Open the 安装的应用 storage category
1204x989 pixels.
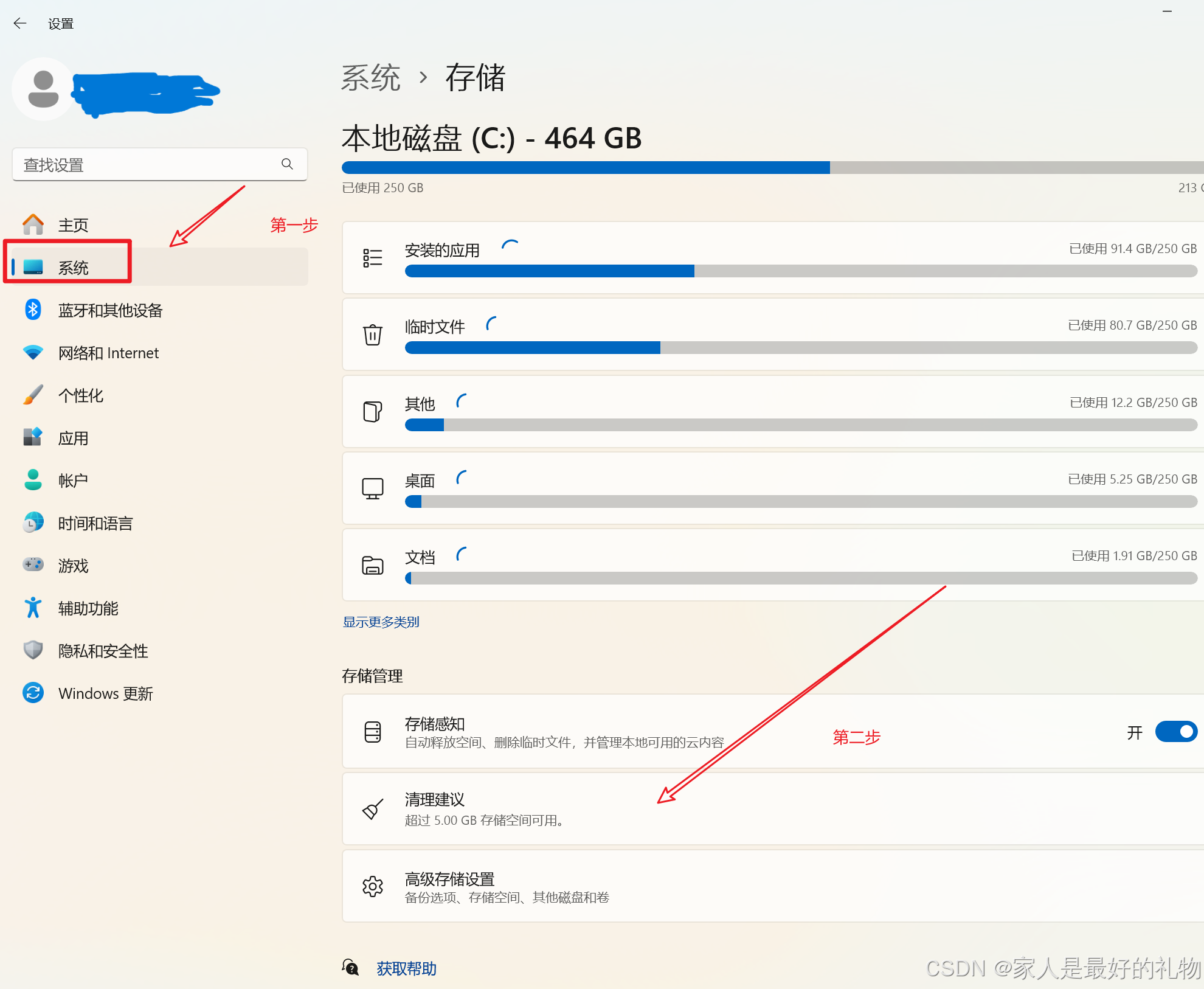(x=442, y=250)
